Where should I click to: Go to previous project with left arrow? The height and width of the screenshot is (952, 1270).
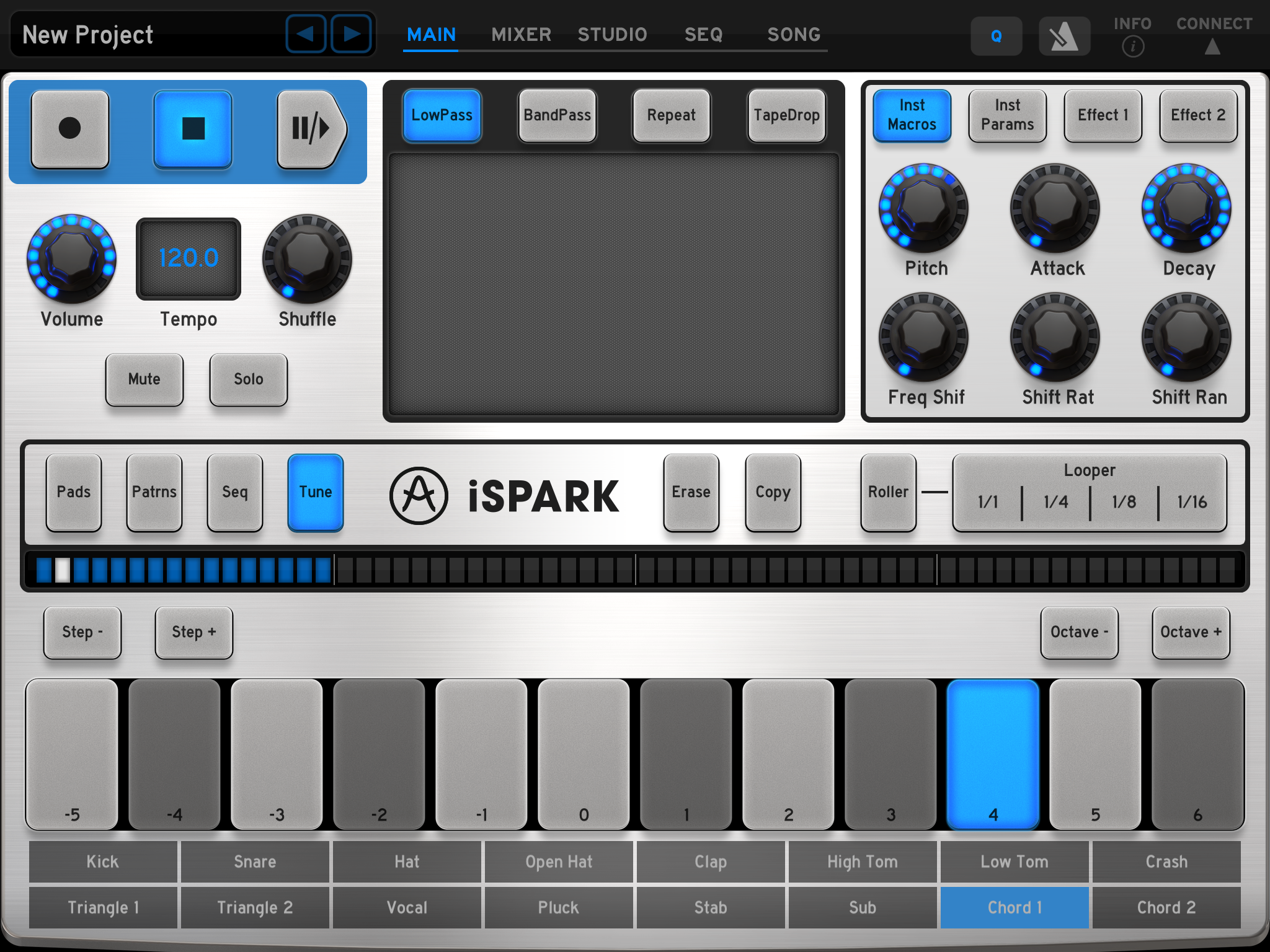point(306,33)
